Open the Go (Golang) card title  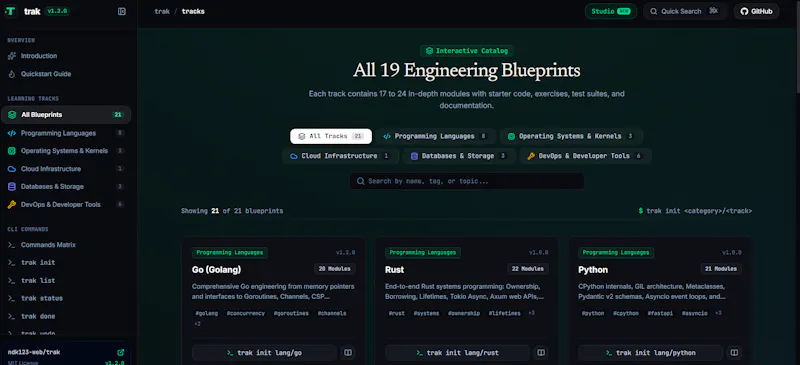(x=216, y=270)
